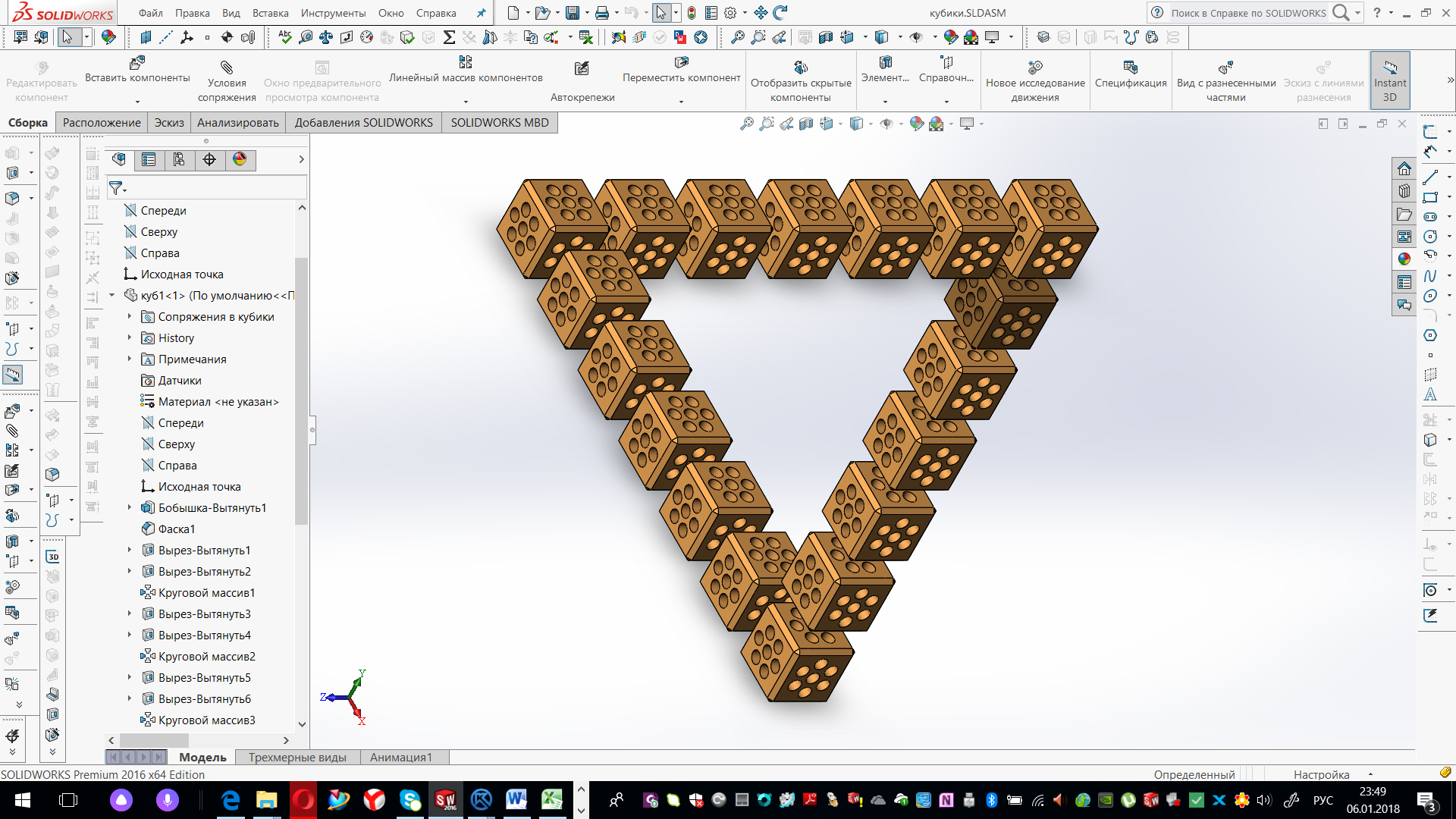Toggle Instant 3D button
This screenshot has height=819, width=1456.
click(x=1390, y=80)
